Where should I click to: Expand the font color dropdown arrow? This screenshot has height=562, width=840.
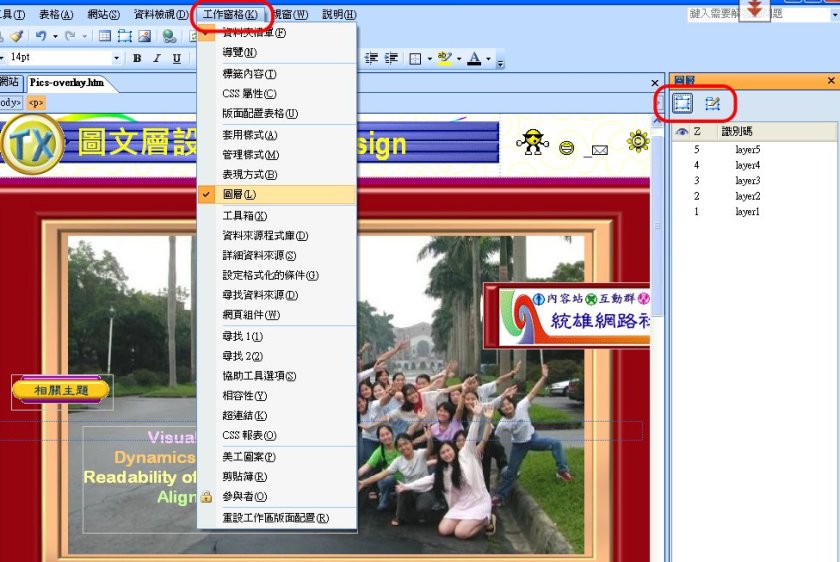pos(488,59)
